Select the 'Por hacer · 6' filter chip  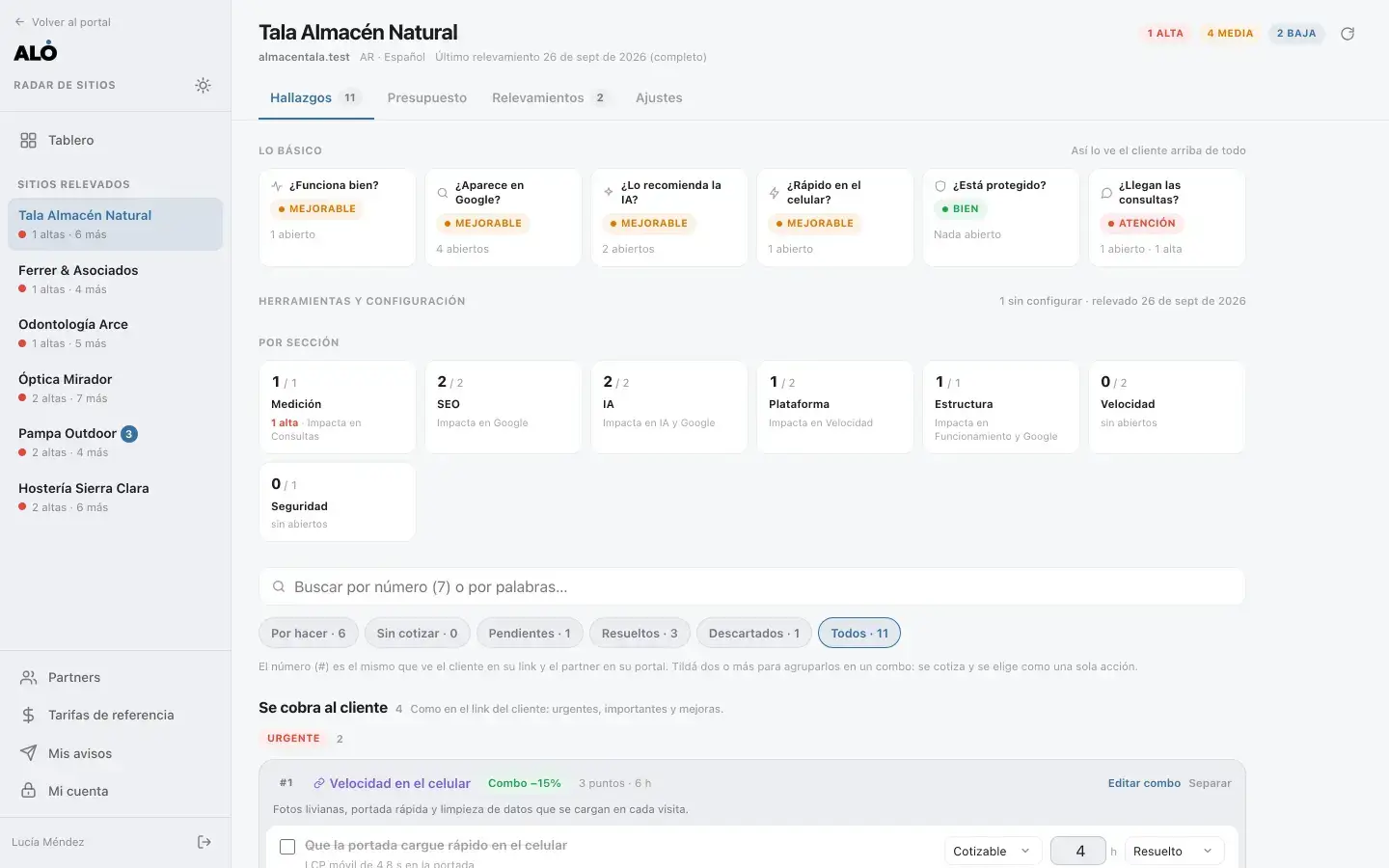pyautogui.click(x=308, y=633)
